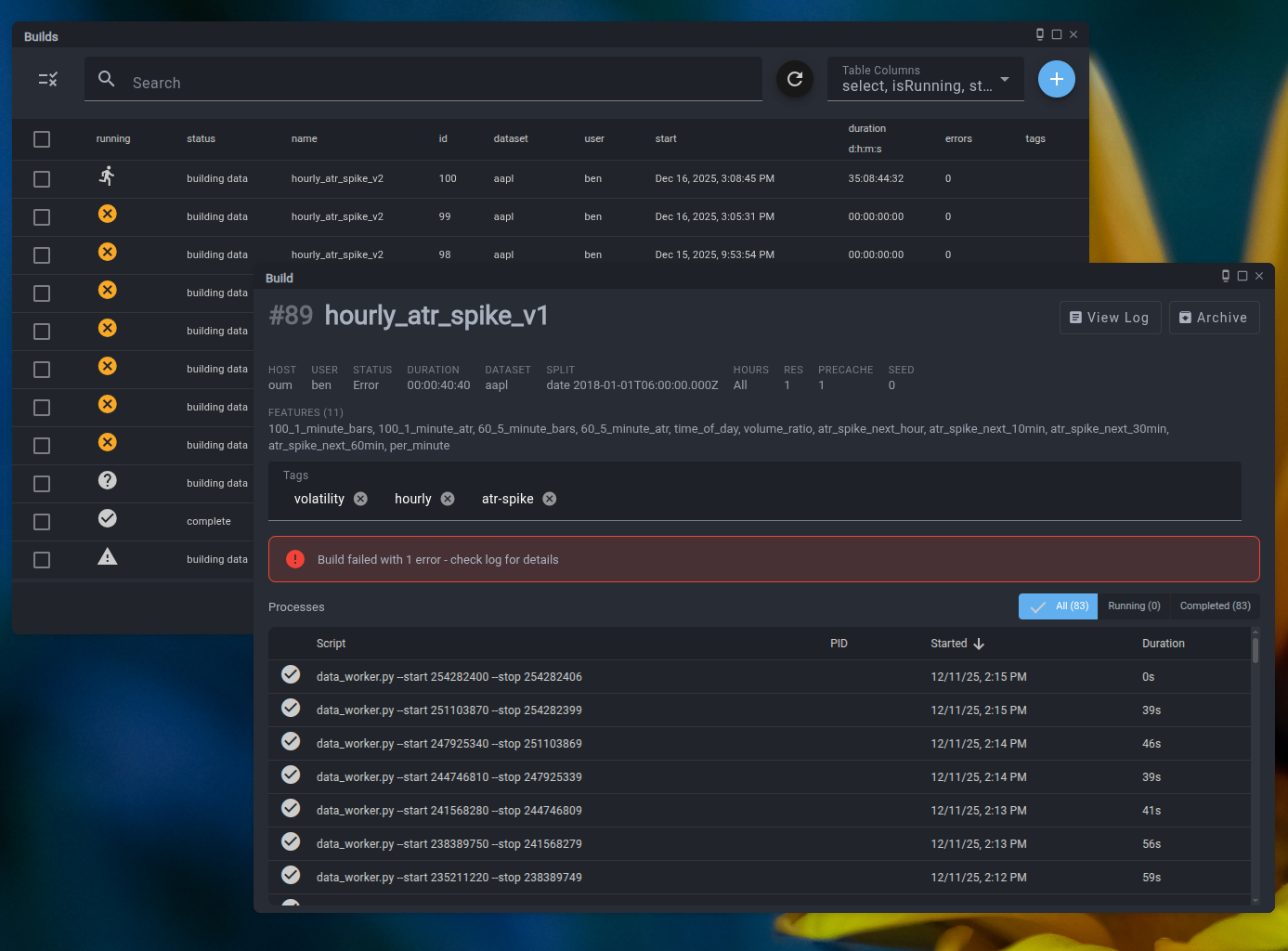
Task: Click the warning triangle status icon
Action: 108,557
